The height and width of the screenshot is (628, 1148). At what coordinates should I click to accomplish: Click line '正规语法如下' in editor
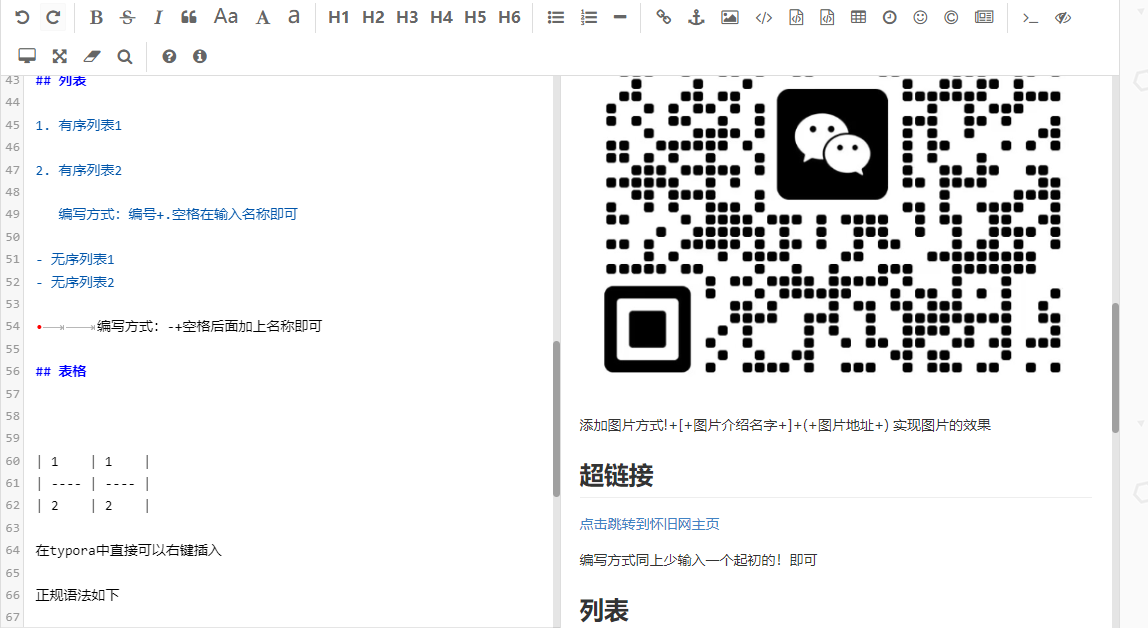[77, 595]
